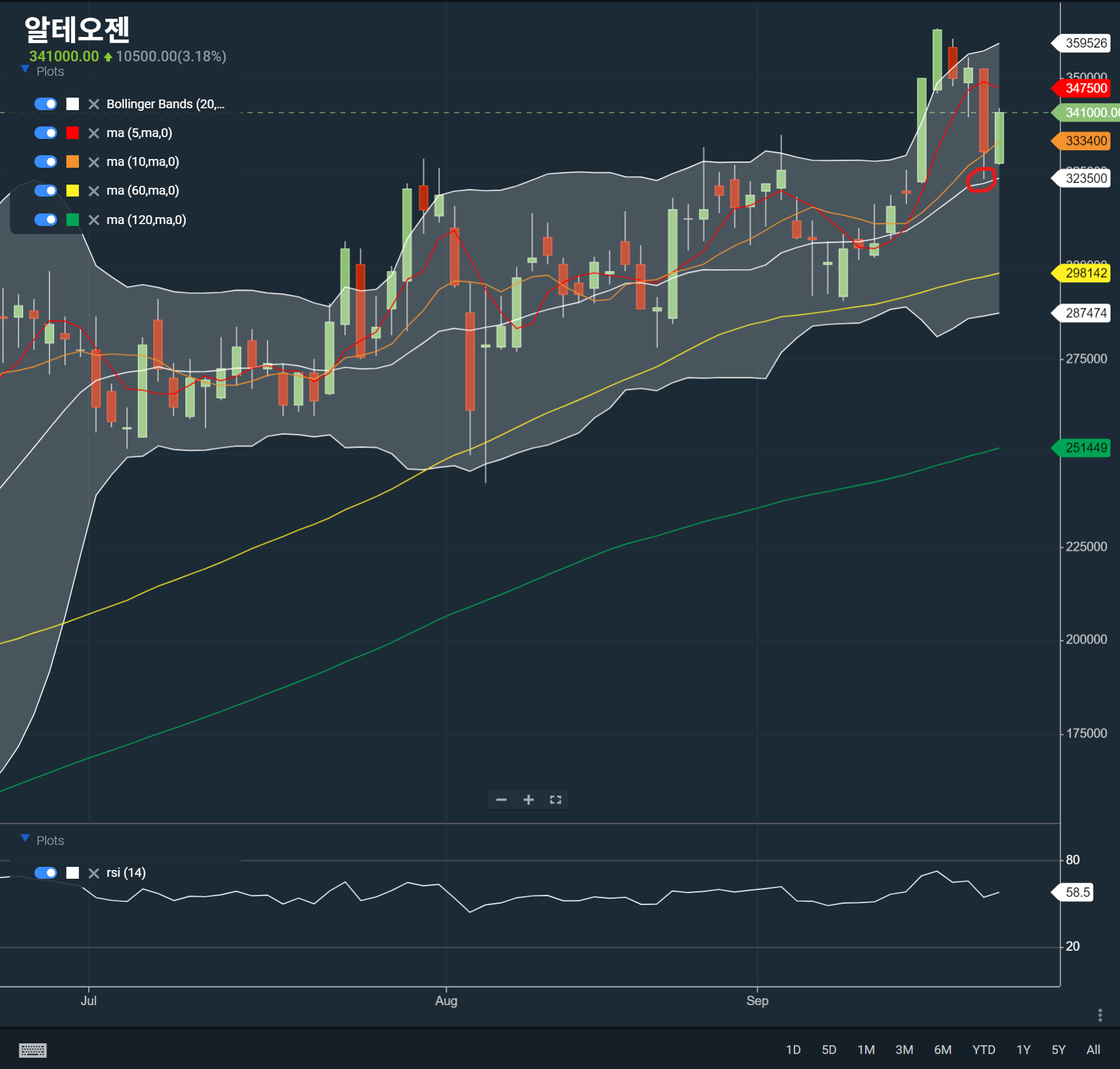Open the keyboard shortcuts icon
The height and width of the screenshot is (1069, 1120).
[33, 1050]
